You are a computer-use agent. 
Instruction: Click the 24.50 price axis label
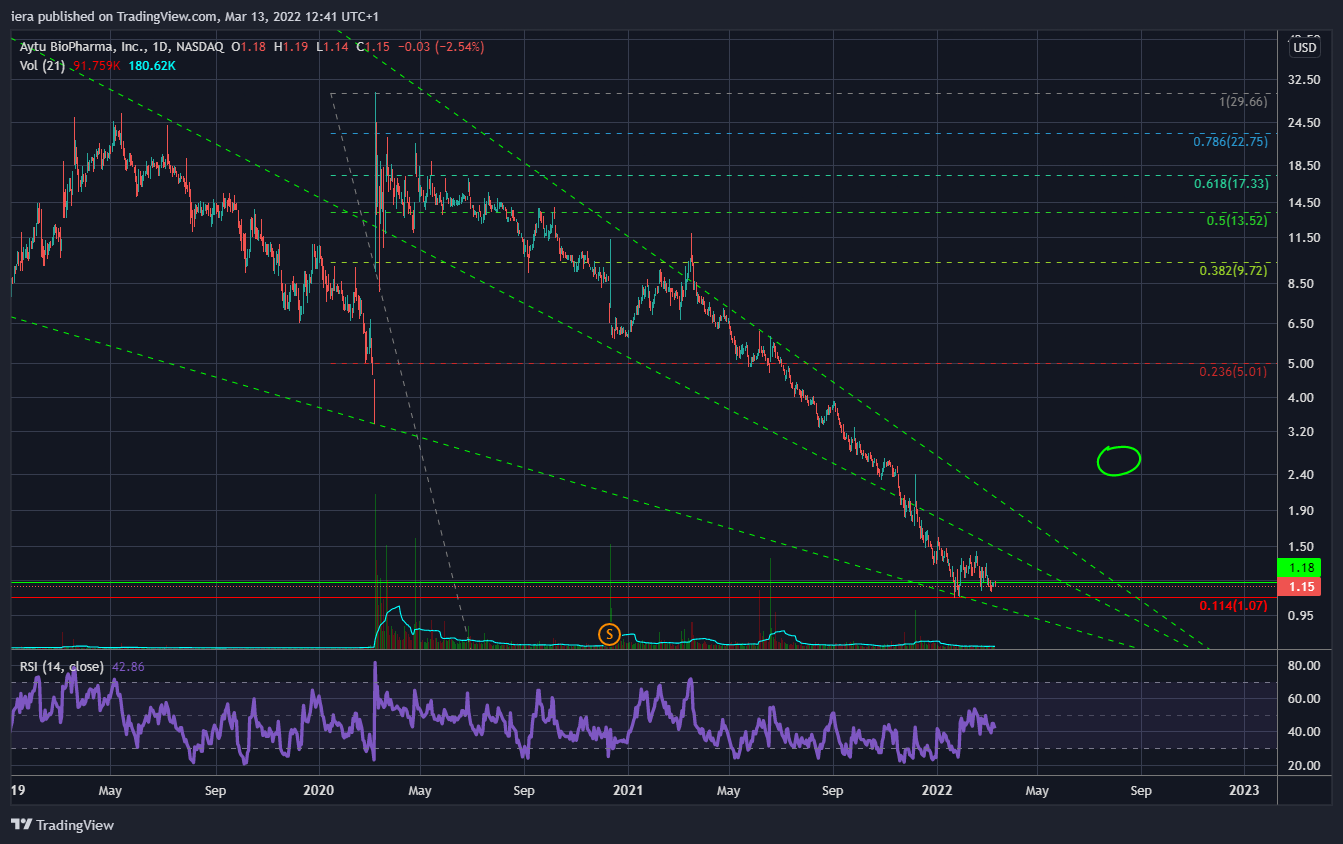pos(1305,123)
